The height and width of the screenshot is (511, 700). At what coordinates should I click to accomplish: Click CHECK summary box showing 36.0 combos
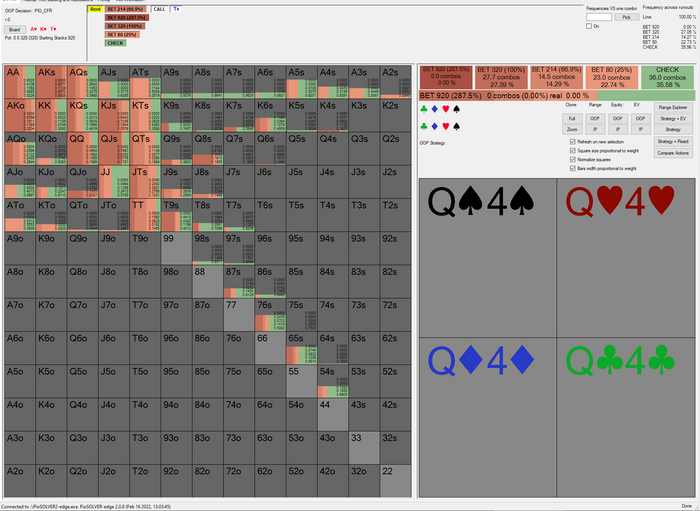coord(667,77)
